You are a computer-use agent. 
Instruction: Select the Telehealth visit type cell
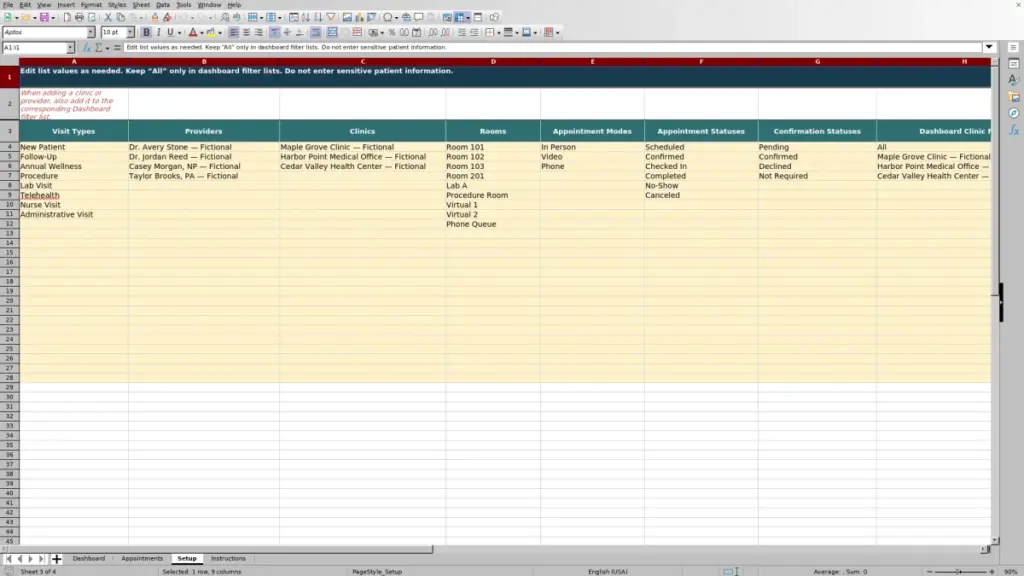coord(74,195)
